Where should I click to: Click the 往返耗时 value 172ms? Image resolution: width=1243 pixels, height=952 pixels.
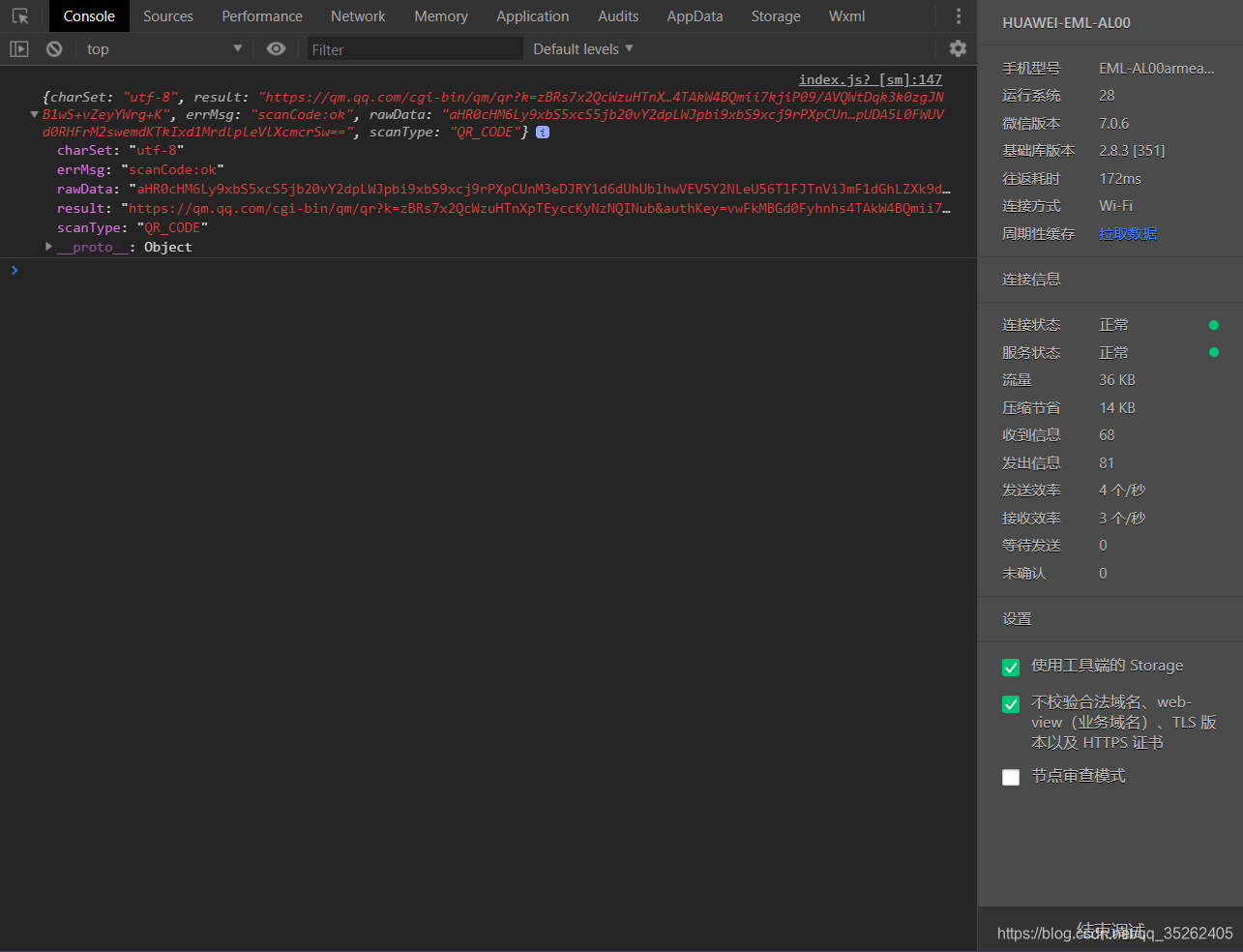pyautogui.click(x=1120, y=178)
